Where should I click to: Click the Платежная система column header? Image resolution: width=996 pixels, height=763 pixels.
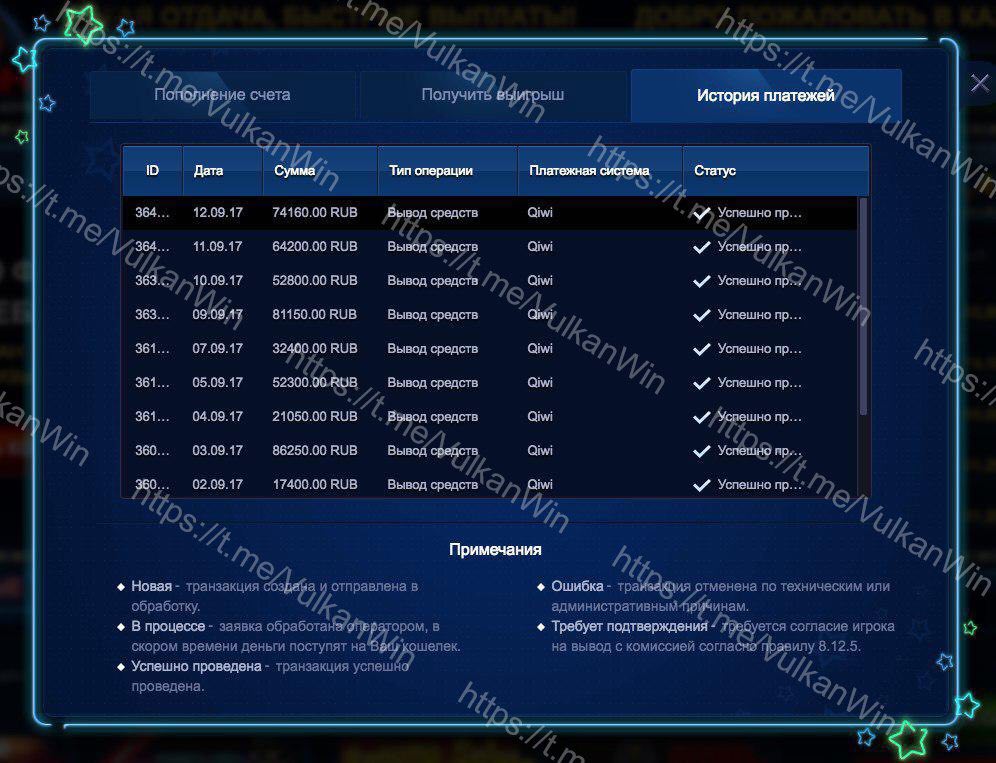click(600, 170)
